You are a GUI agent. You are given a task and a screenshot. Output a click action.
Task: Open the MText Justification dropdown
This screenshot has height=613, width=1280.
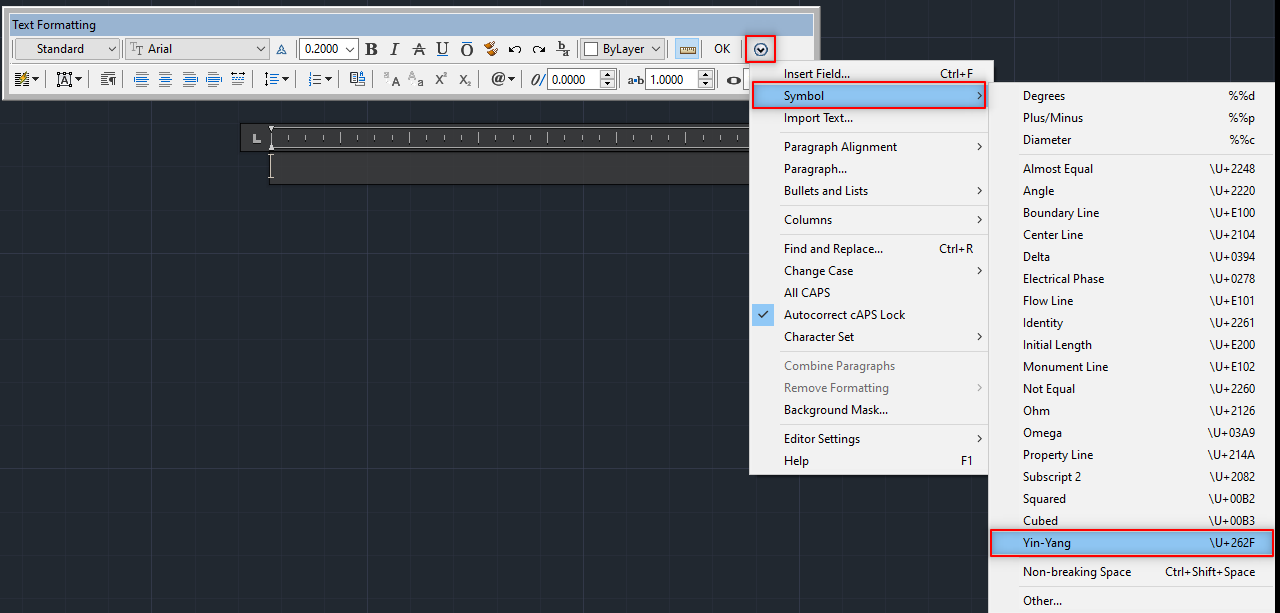click(x=69, y=79)
